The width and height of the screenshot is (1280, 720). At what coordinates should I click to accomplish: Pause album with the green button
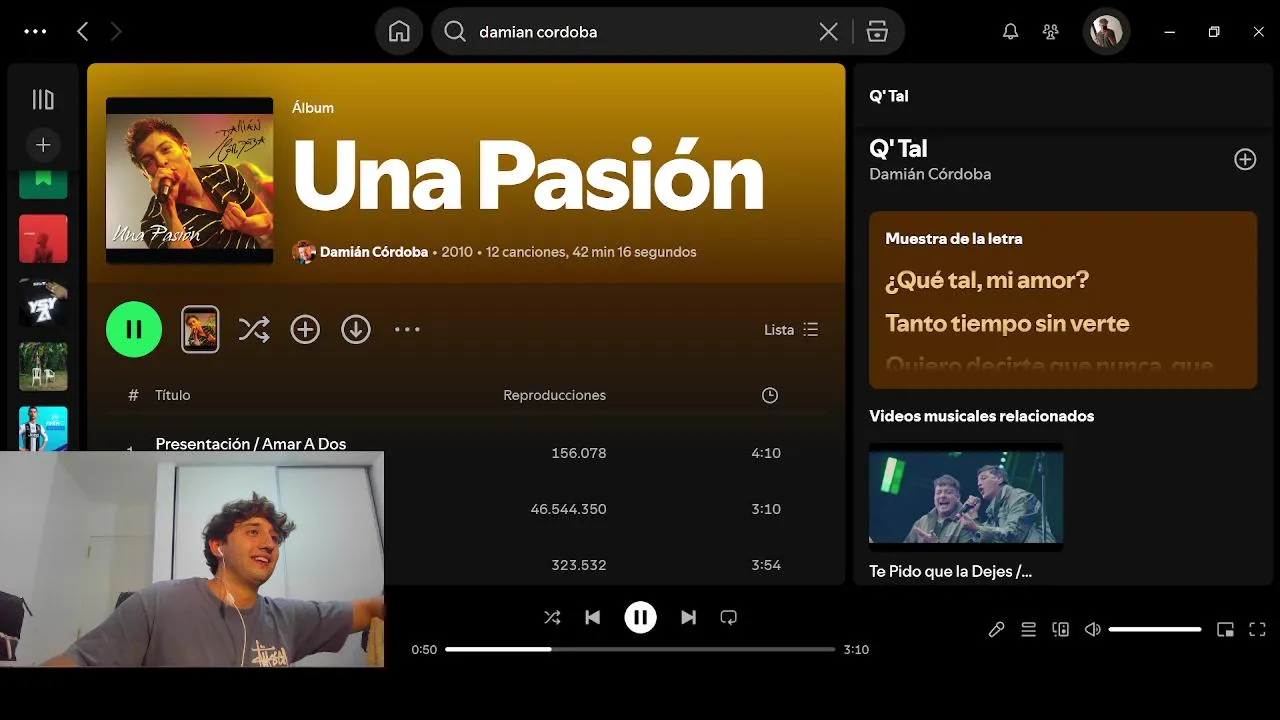tap(134, 329)
